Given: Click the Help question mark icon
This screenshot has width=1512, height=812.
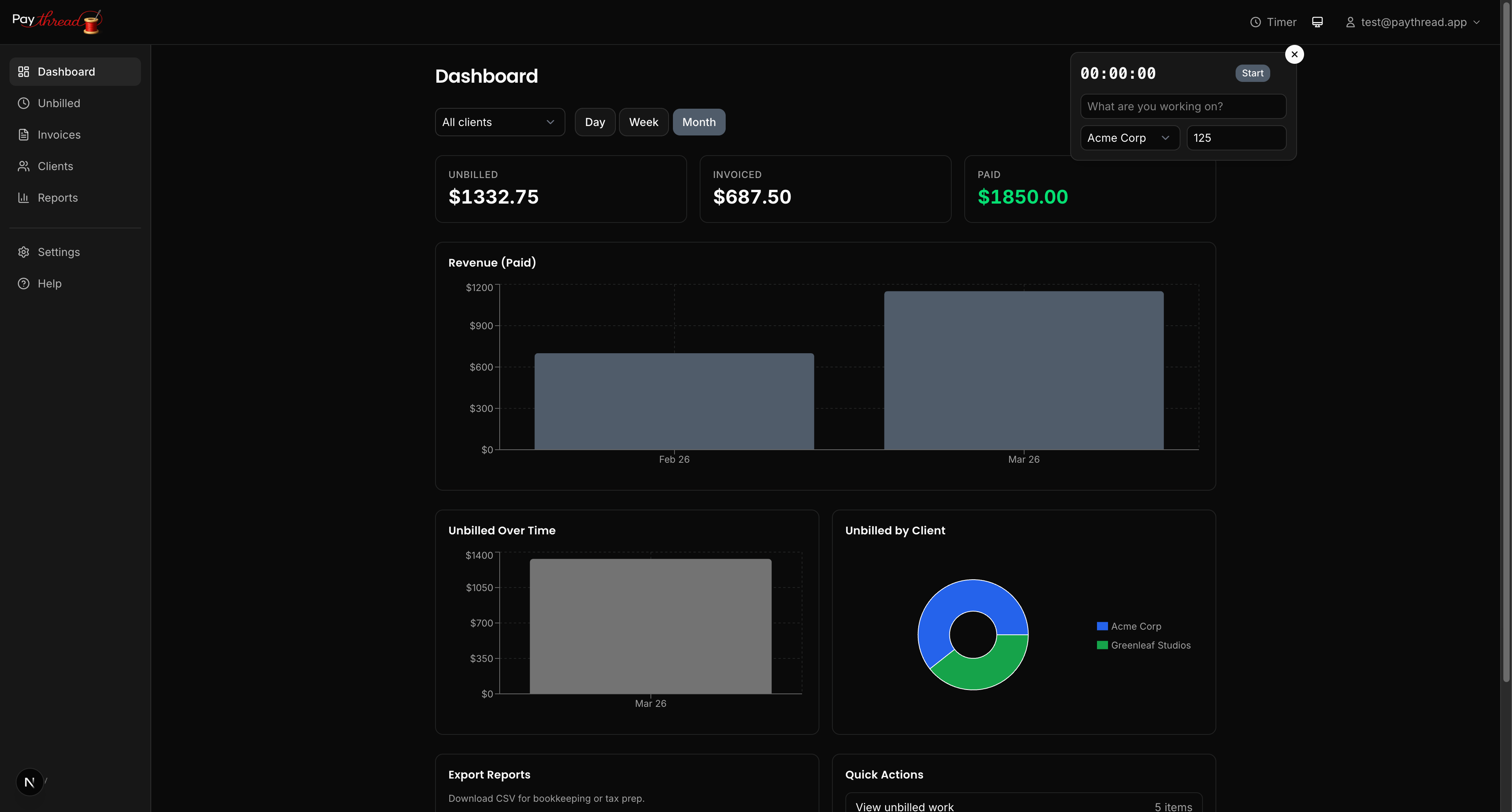Looking at the screenshot, I should click(24, 284).
